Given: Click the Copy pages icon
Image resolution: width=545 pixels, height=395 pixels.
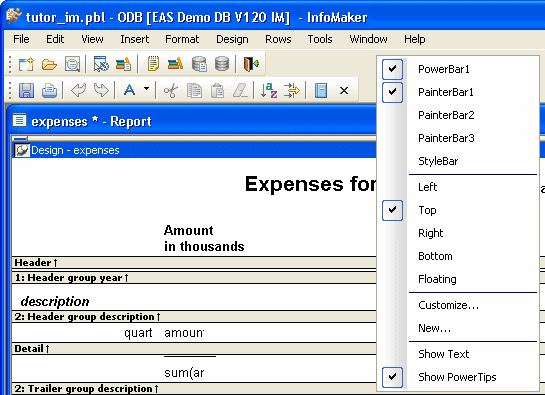Looking at the screenshot, I should pyautogui.click(x=194, y=91).
